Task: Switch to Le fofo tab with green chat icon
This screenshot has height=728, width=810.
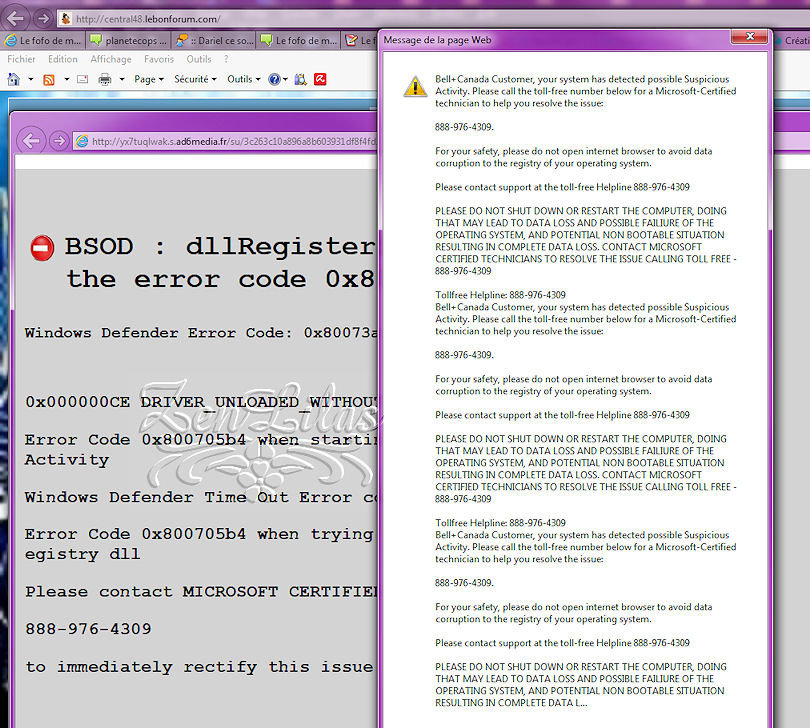Action: (x=299, y=40)
